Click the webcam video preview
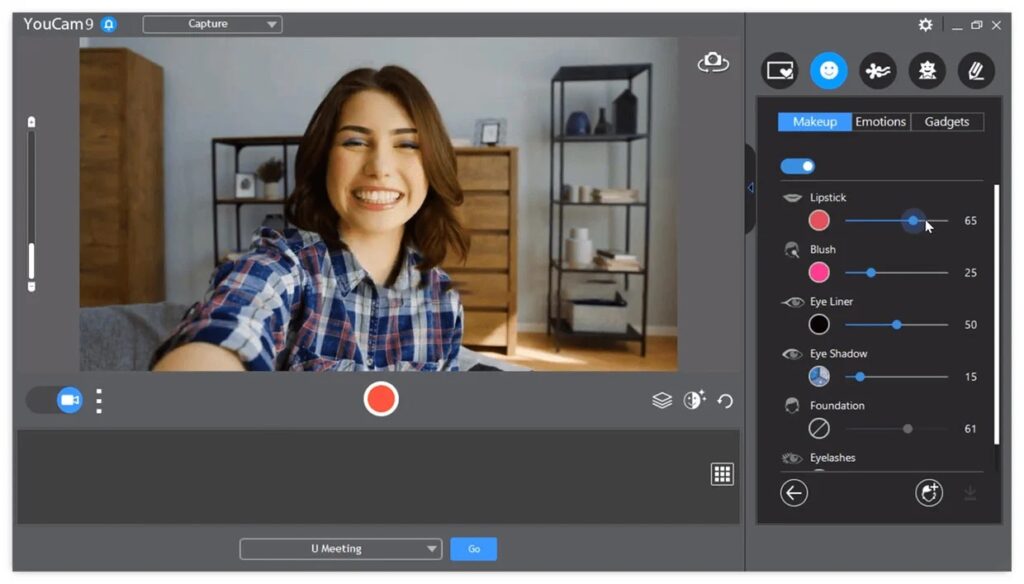This screenshot has width=1024, height=584. 379,204
